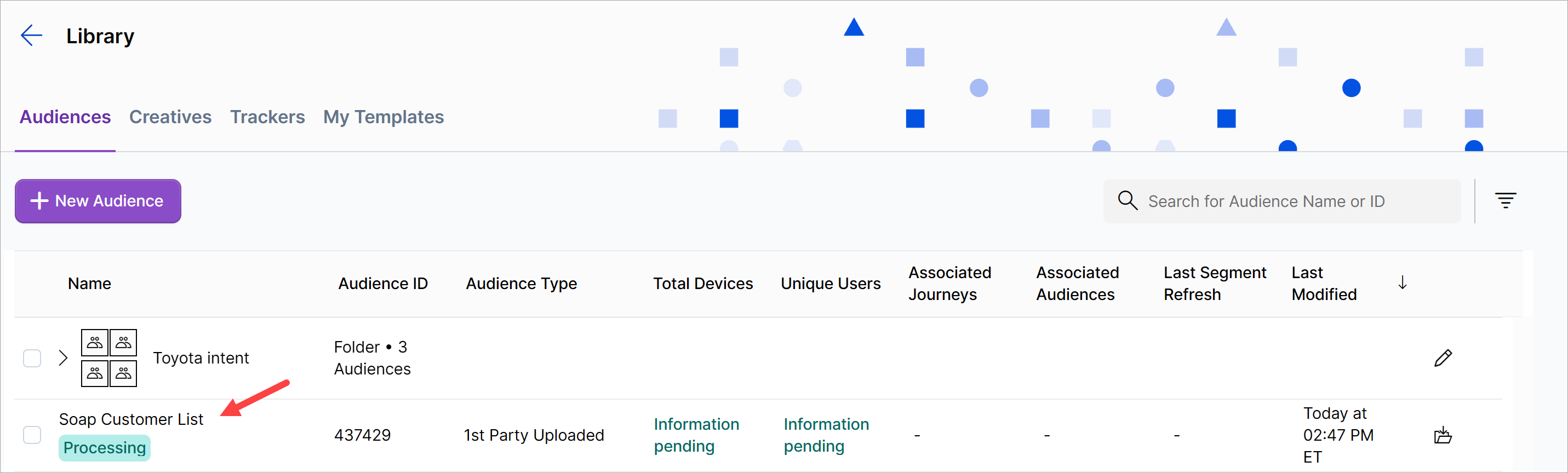
Task: Click the Toyota intent folder name
Action: tap(201, 358)
